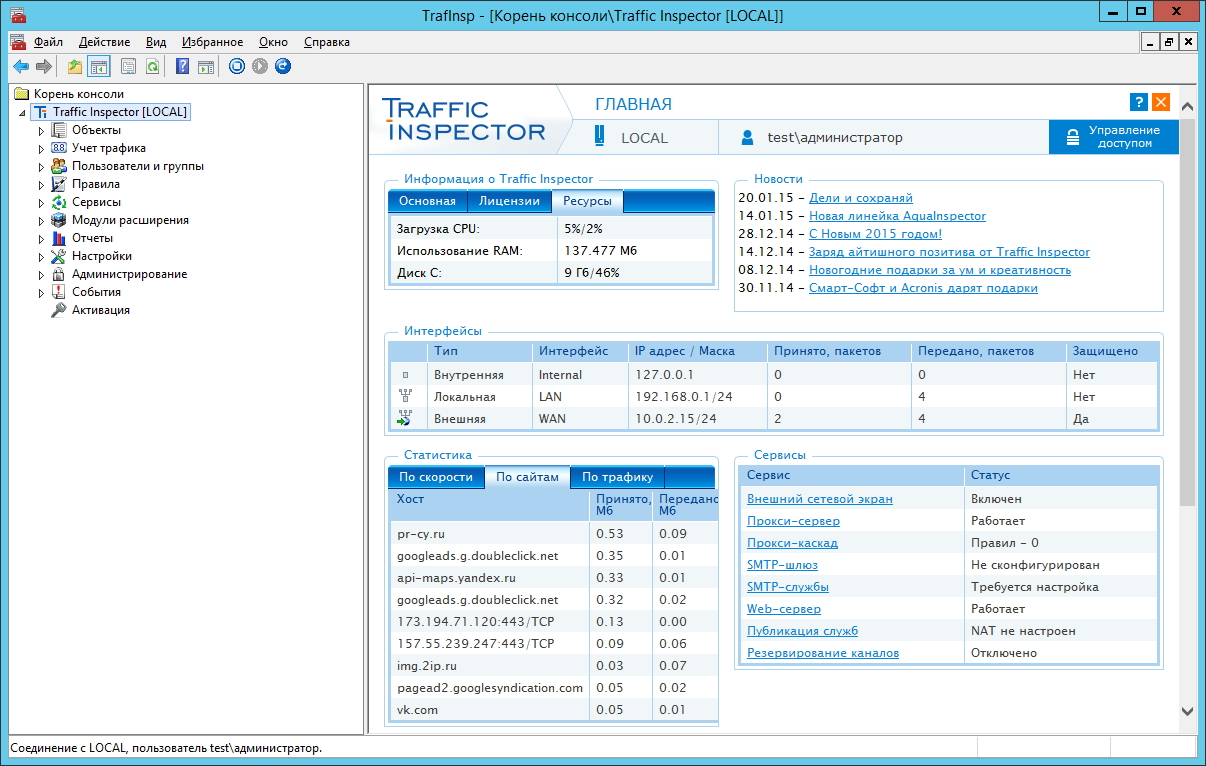Click the Activation key icon in tree
The width and height of the screenshot is (1206, 766).
tap(59, 310)
